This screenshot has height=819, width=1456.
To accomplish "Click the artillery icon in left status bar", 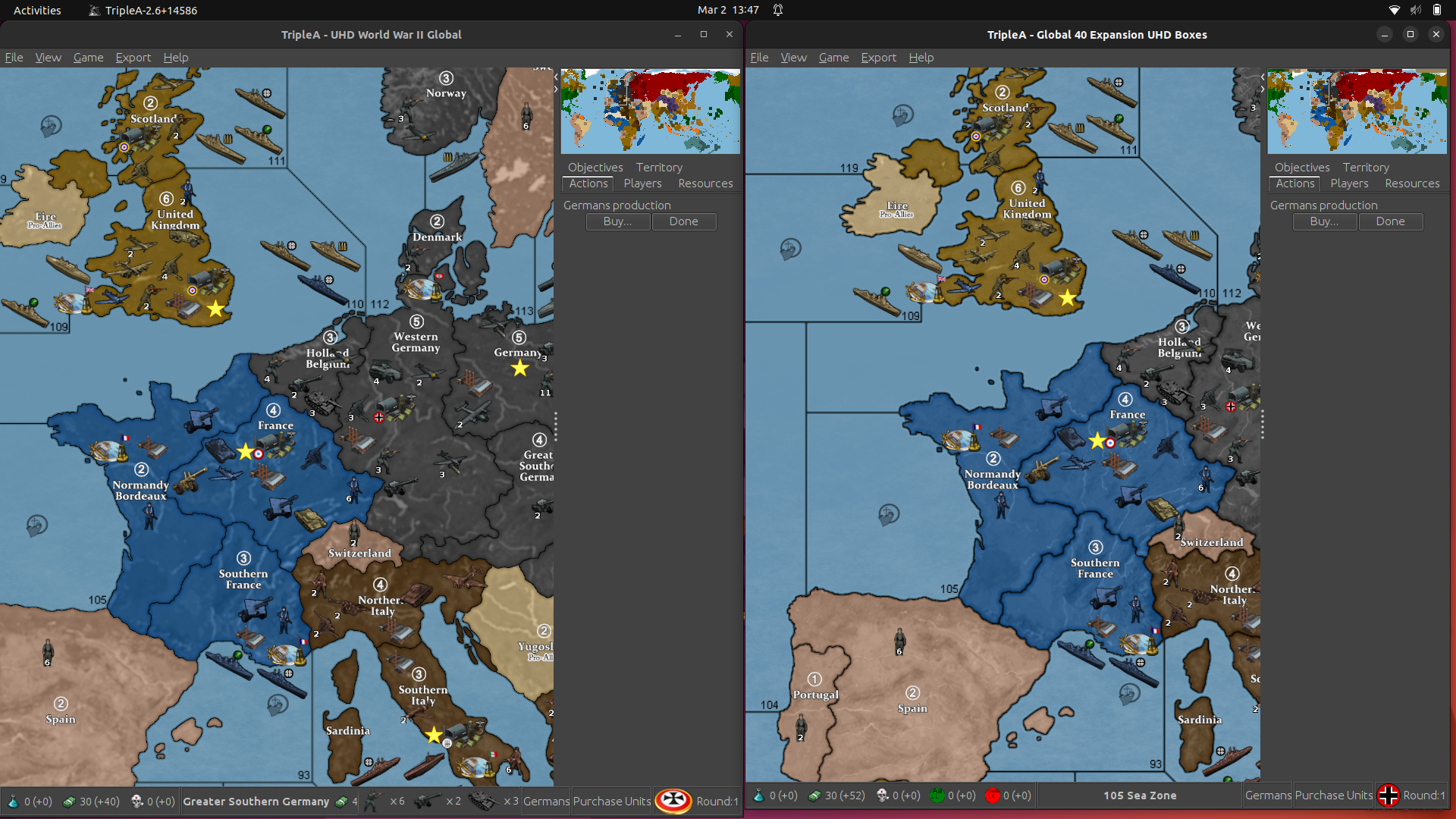I will pos(428,801).
